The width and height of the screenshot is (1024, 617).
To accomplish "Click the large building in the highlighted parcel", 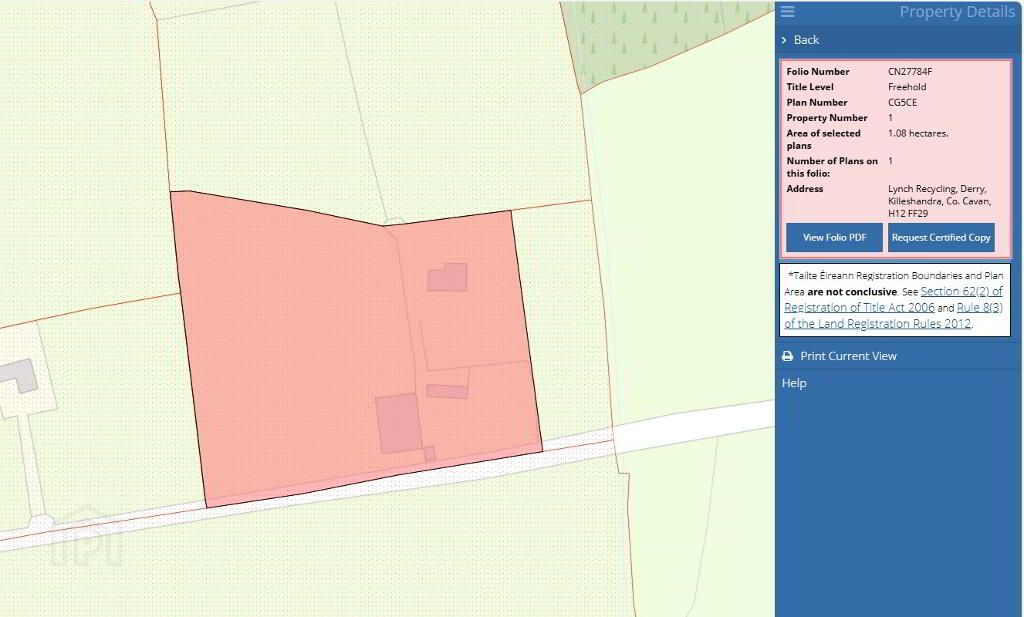I will (x=398, y=423).
